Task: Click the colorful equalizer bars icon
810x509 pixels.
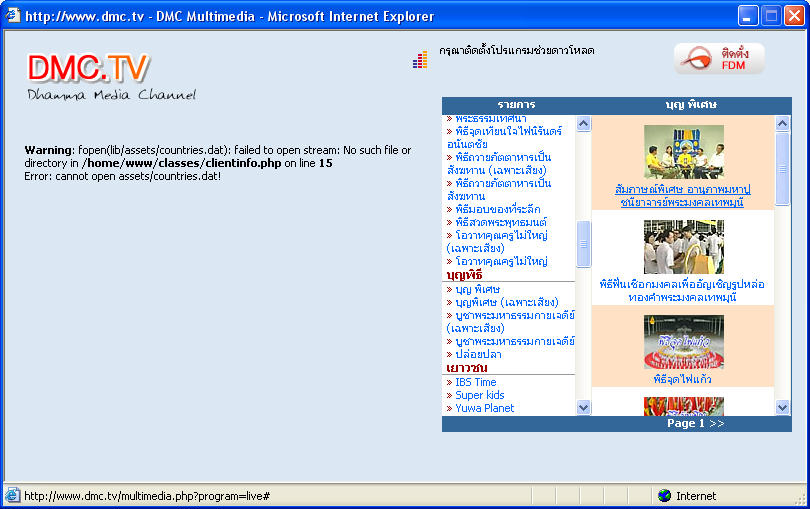Action: tap(420, 60)
